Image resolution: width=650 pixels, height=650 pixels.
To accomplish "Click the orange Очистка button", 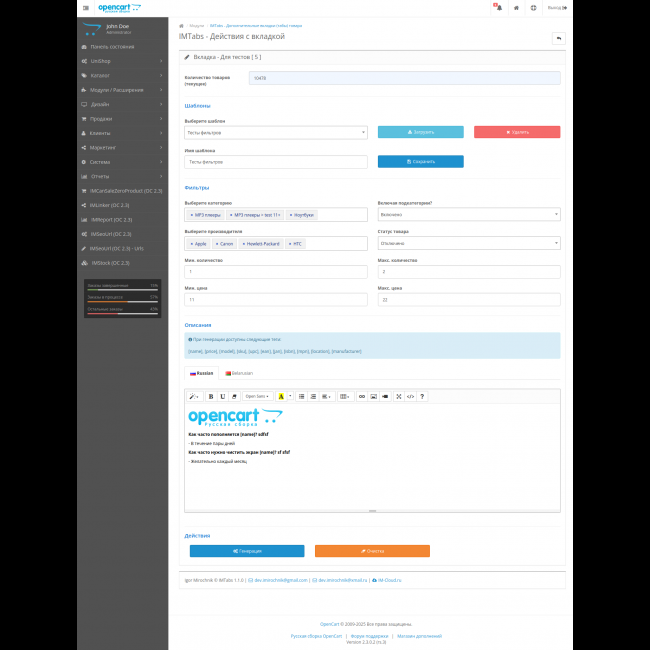I will tap(372, 551).
